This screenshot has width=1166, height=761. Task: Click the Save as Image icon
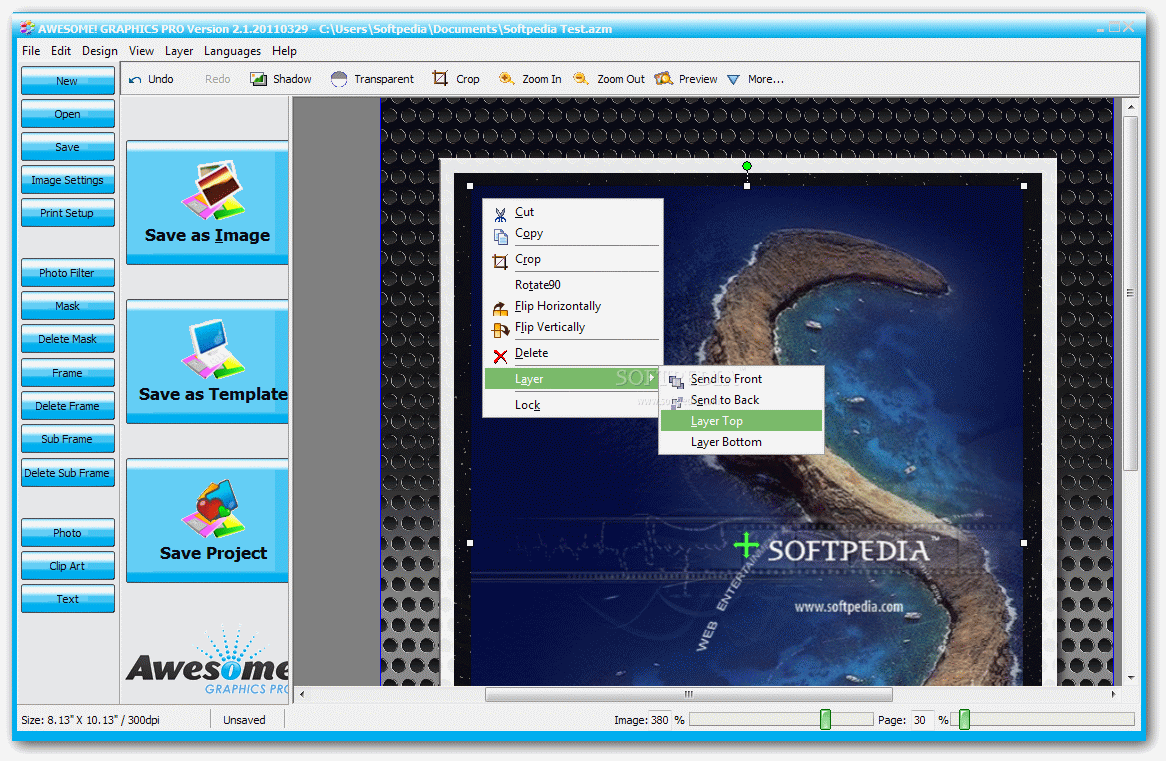click(x=213, y=189)
